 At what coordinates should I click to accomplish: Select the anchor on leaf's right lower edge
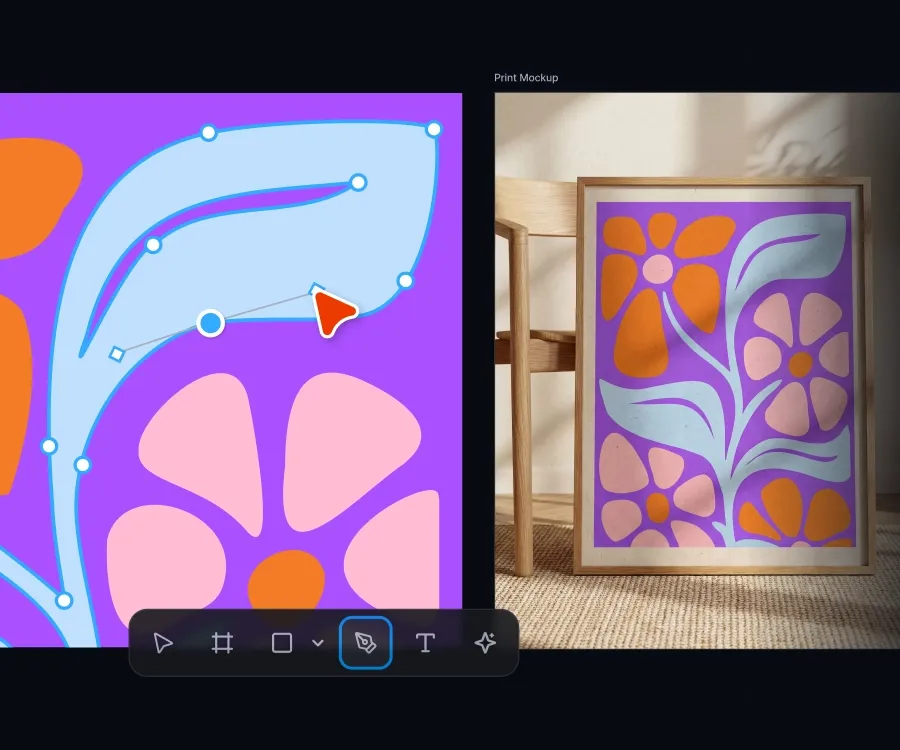click(x=405, y=281)
